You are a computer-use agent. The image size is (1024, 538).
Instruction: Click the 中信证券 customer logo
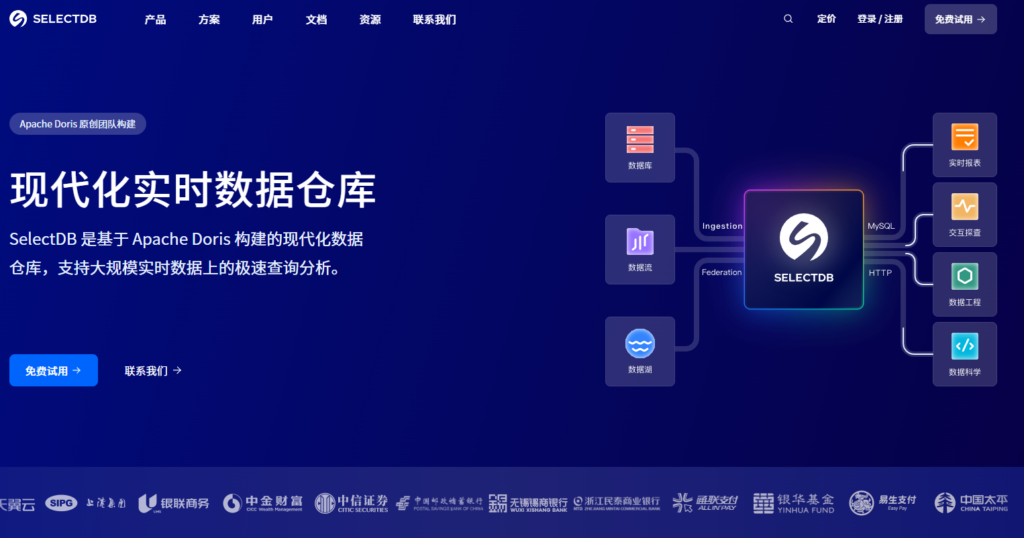click(x=351, y=503)
